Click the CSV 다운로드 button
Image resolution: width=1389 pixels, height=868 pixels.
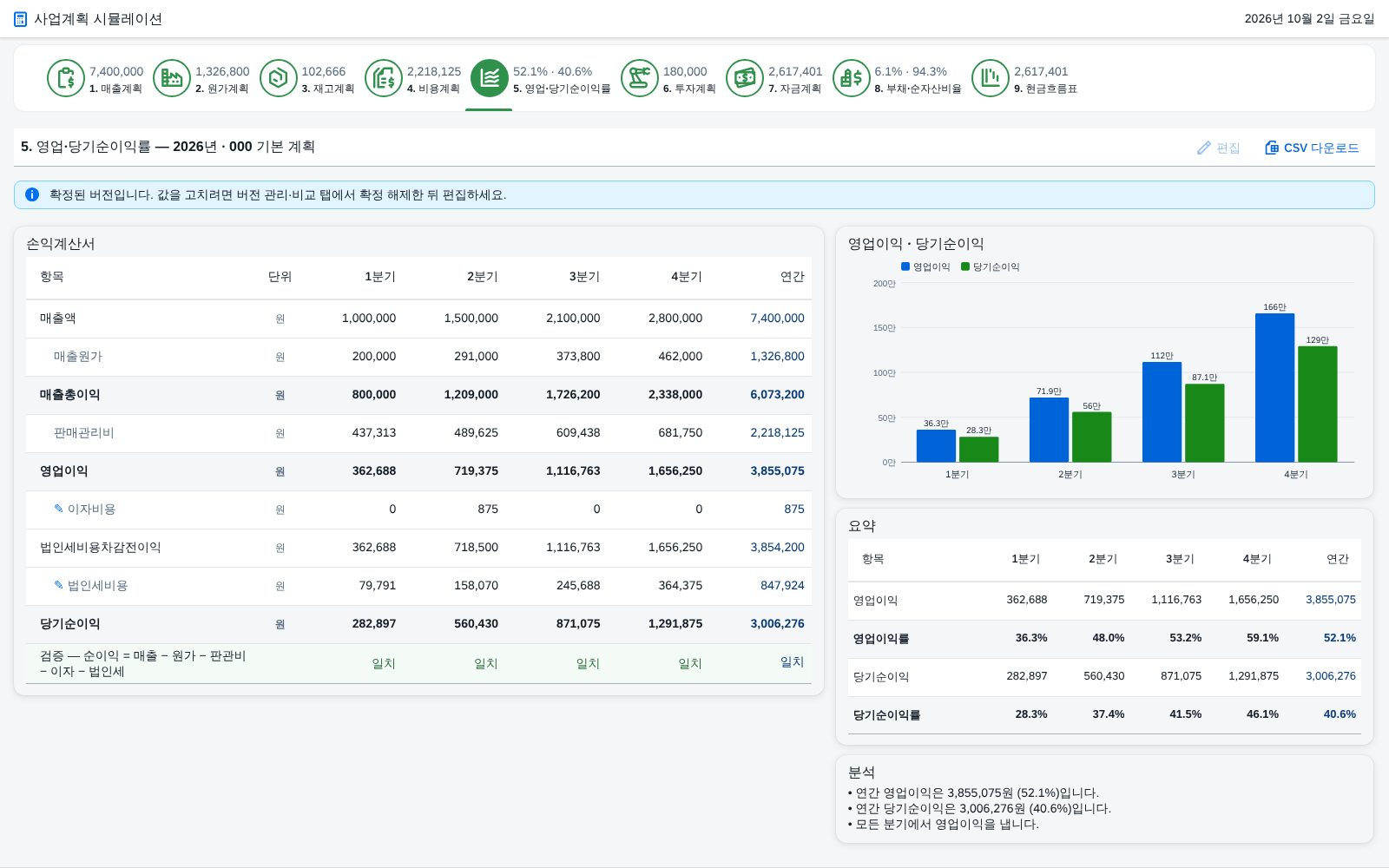[1312, 148]
